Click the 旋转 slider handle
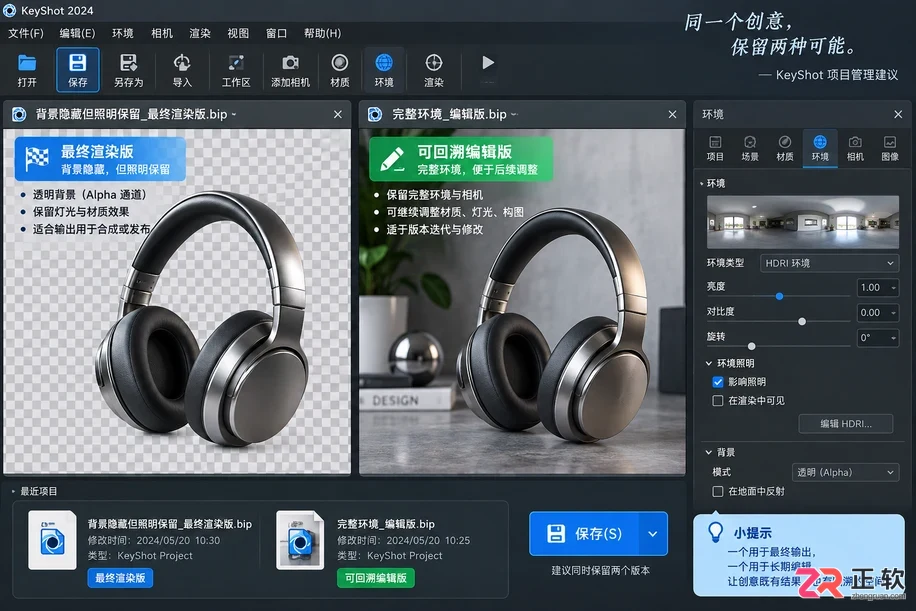This screenshot has width=916, height=611. (x=751, y=346)
